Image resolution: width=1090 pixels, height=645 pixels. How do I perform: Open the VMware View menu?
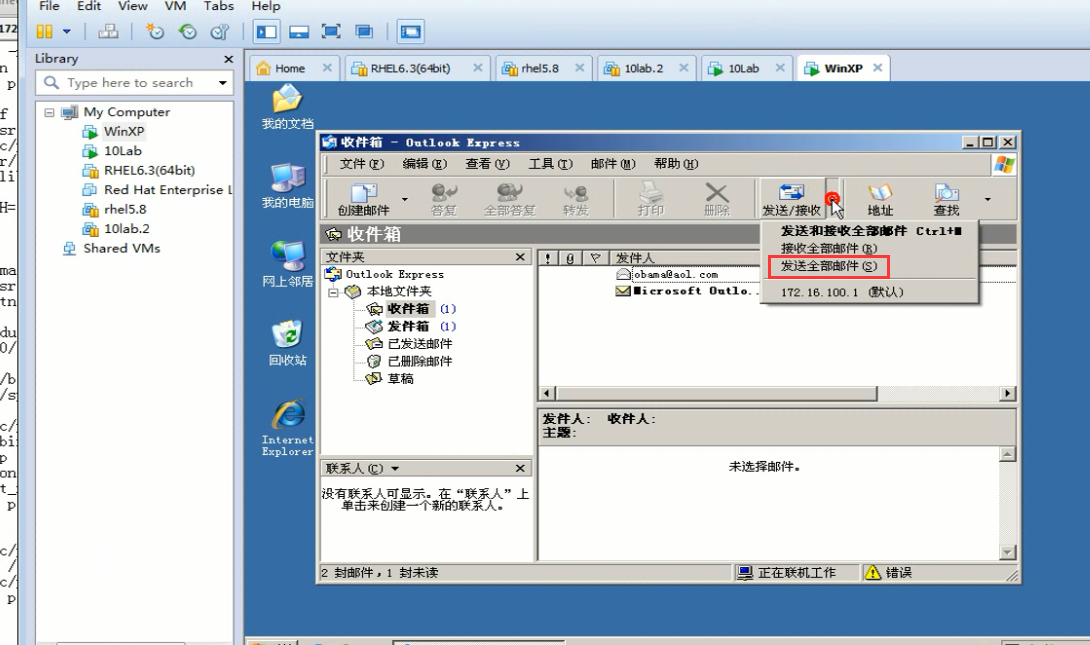(x=132, y=6)
